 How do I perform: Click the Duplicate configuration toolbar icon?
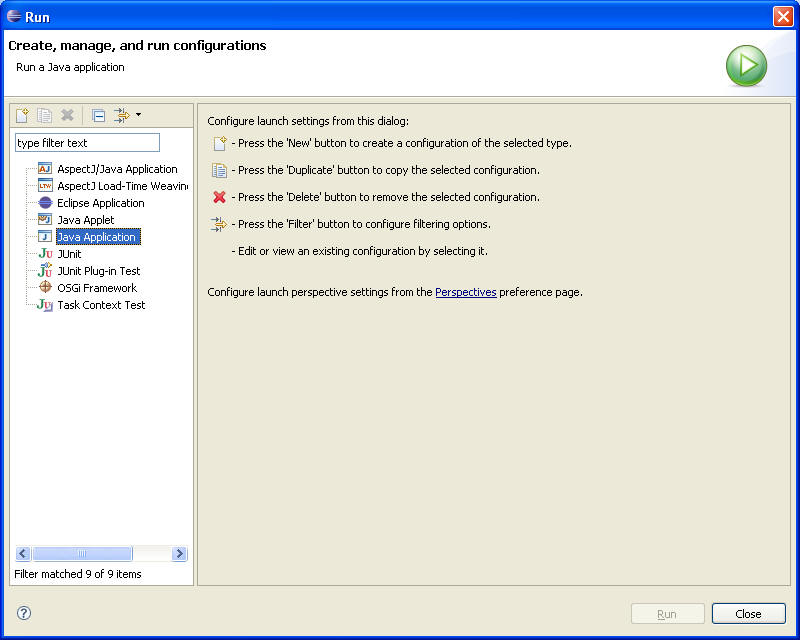coord(45,116)
